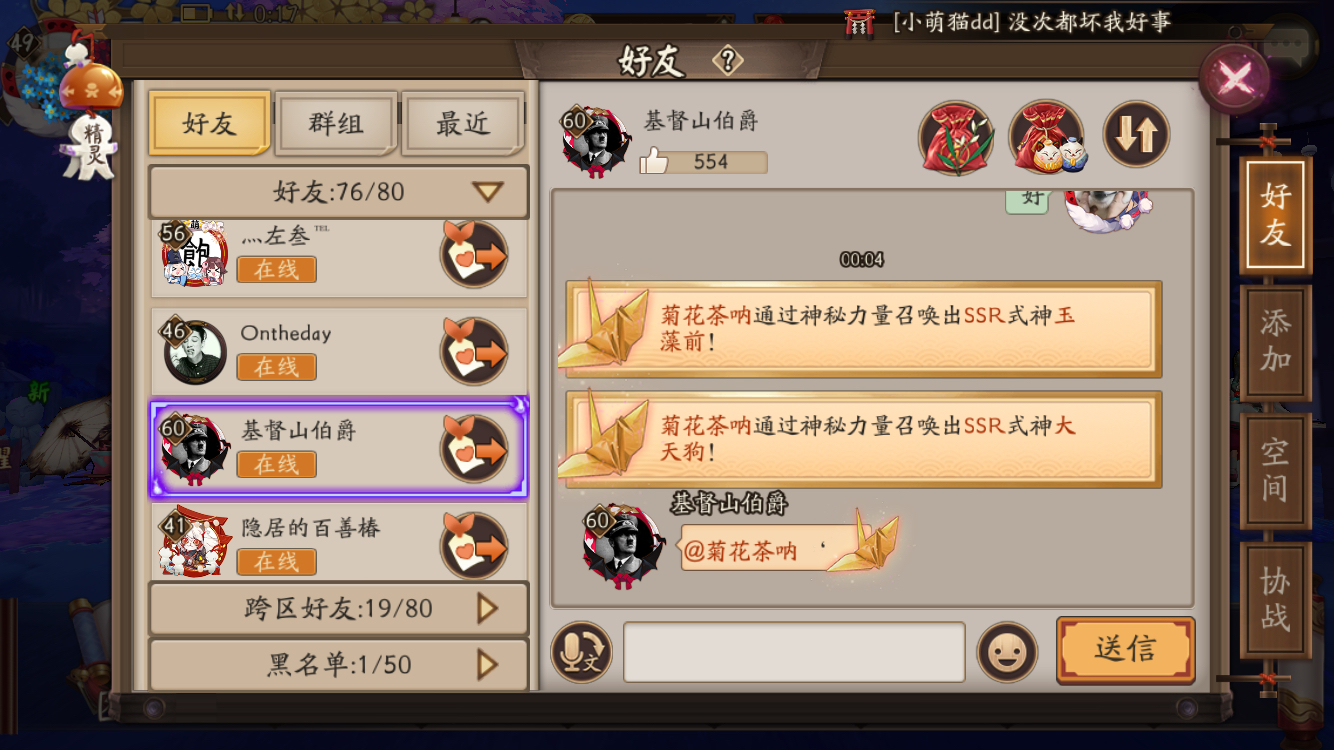The height and width of the screenshot is (750, 1334).
Task: Click the message text input field
Action: [794, 652]
